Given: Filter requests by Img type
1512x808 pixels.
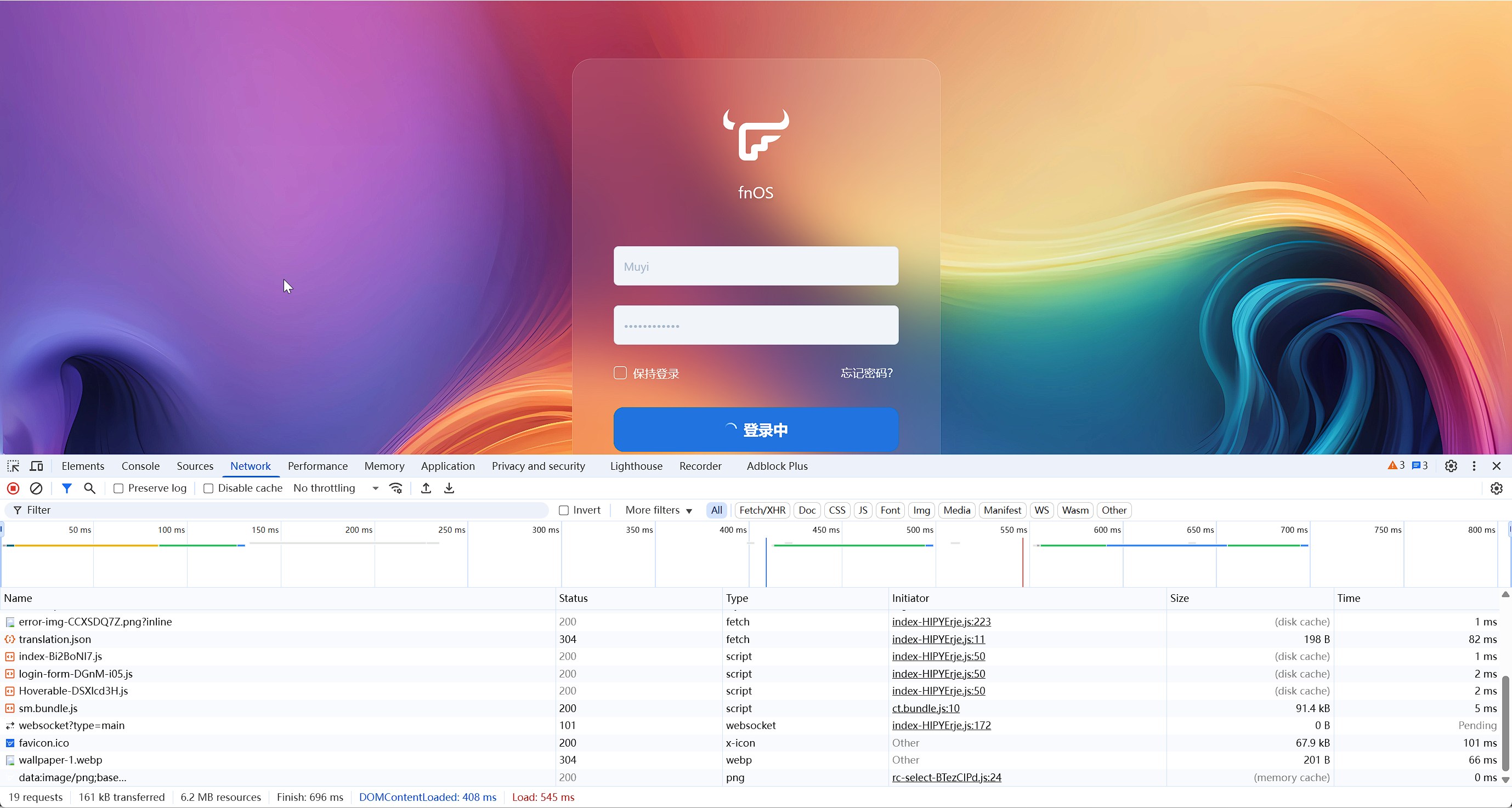Looking at the screenshot, I should pyautogui.click(x=921, y=510).
